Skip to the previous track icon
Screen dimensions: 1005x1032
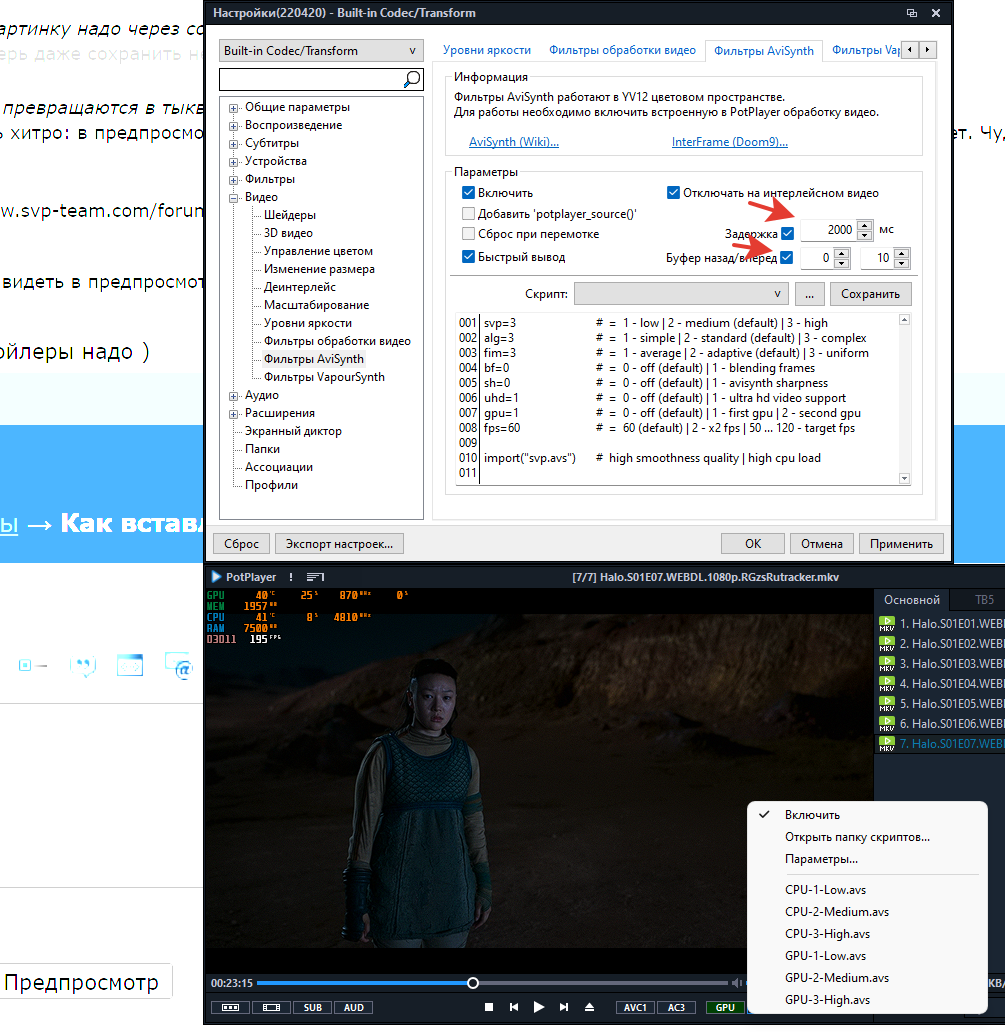tap(514, 1008)
